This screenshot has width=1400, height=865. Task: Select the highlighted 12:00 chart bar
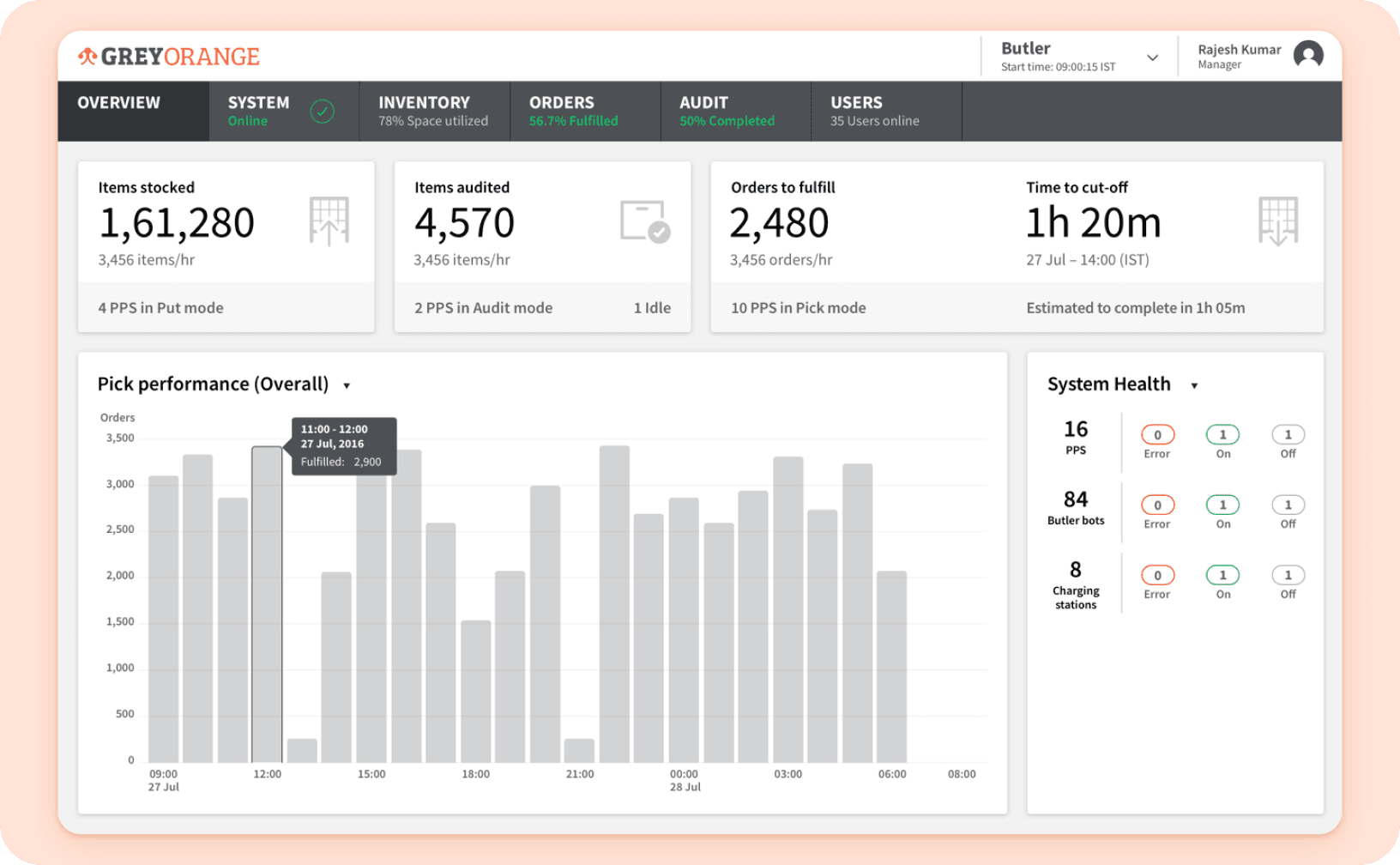(267, 601)
